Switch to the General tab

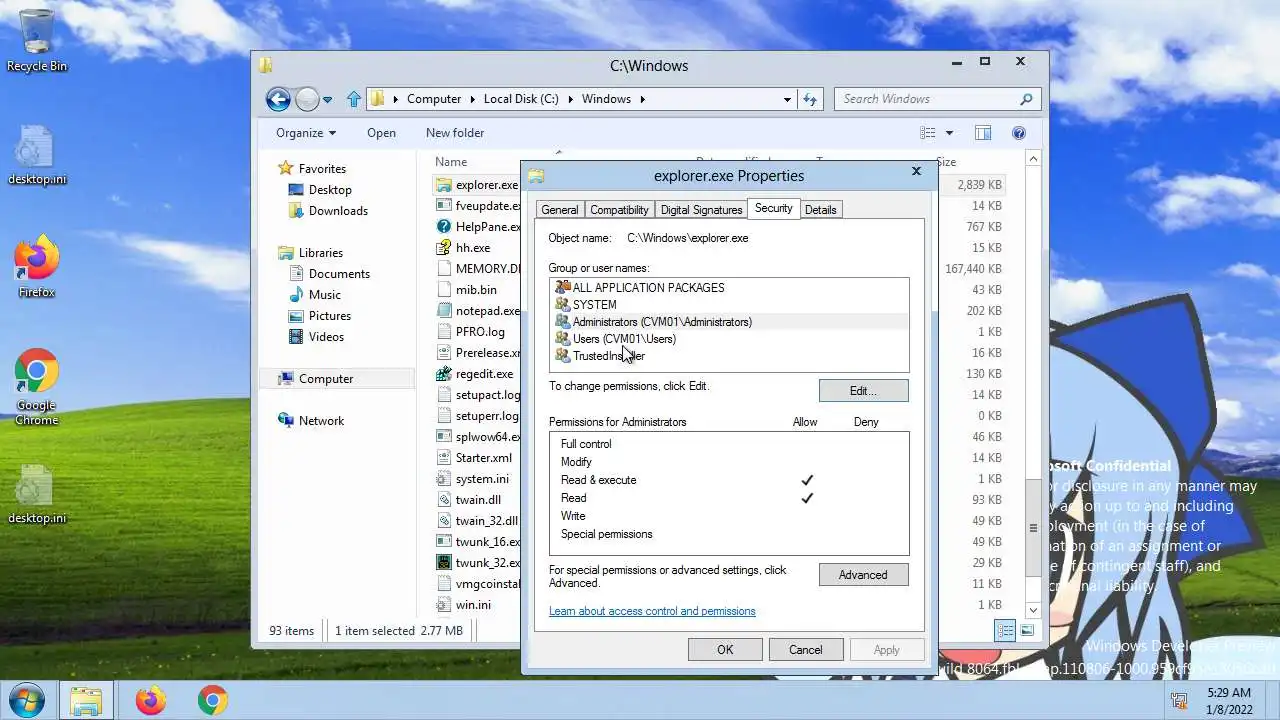click(559, 210)
